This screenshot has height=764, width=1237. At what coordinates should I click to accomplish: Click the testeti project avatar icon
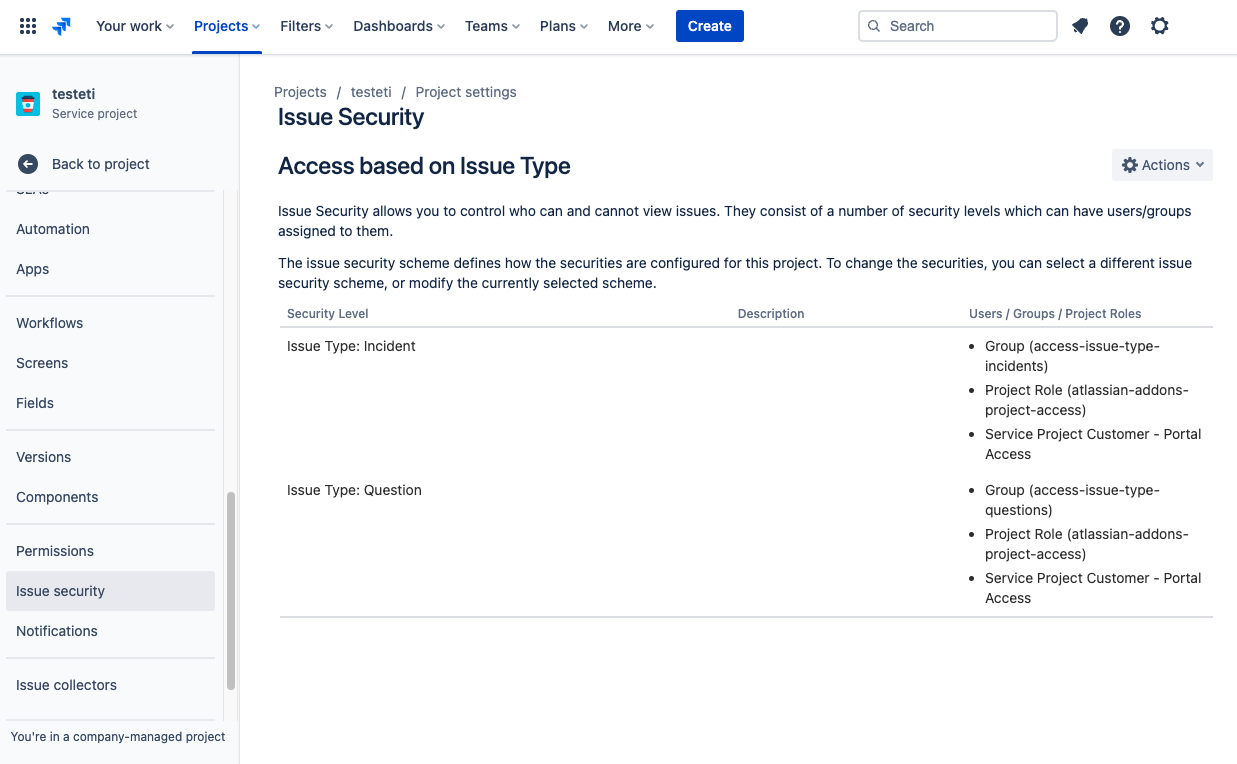(x=28, y=103)
